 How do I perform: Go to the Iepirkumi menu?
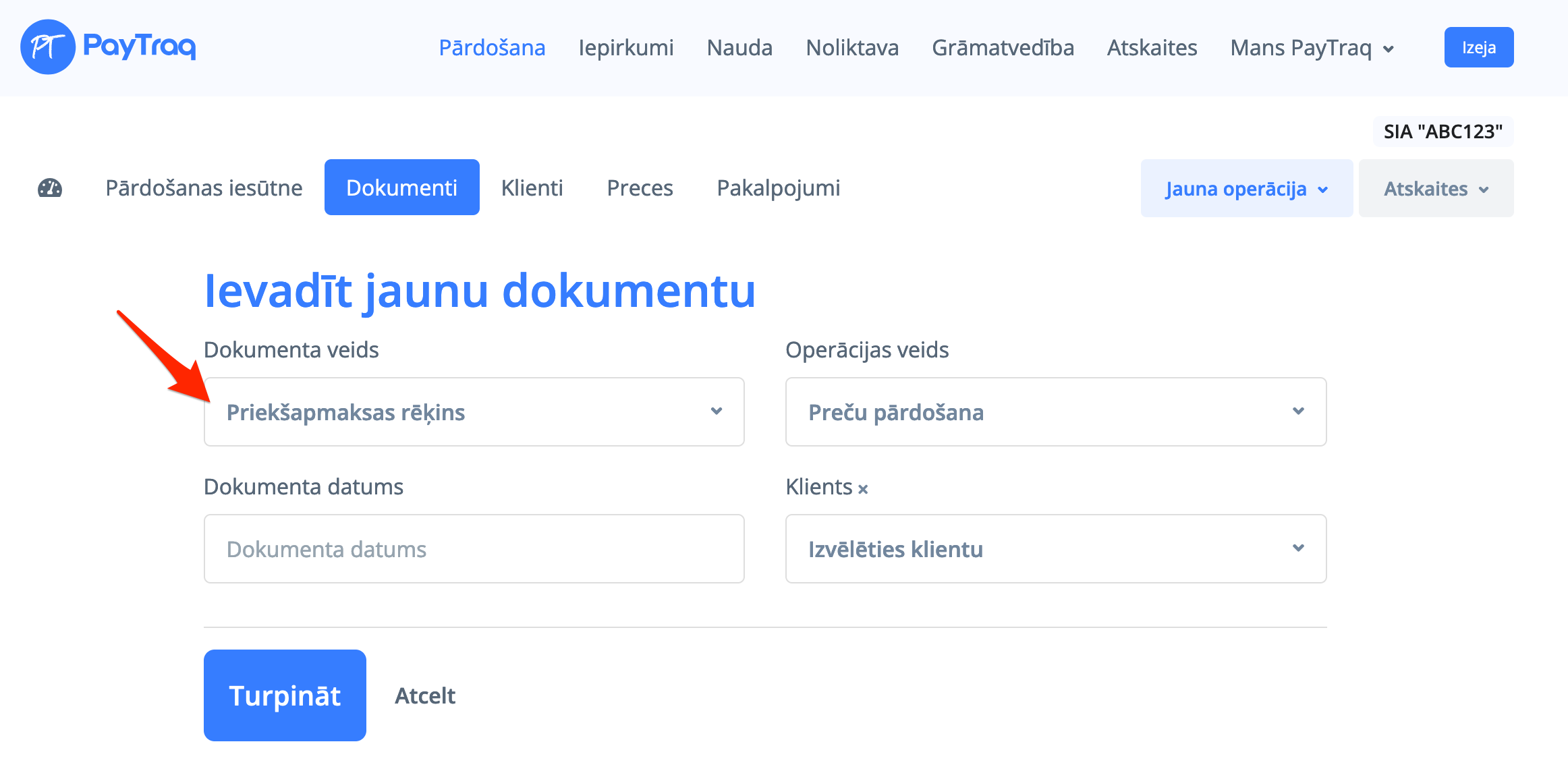tap(625, 48)
